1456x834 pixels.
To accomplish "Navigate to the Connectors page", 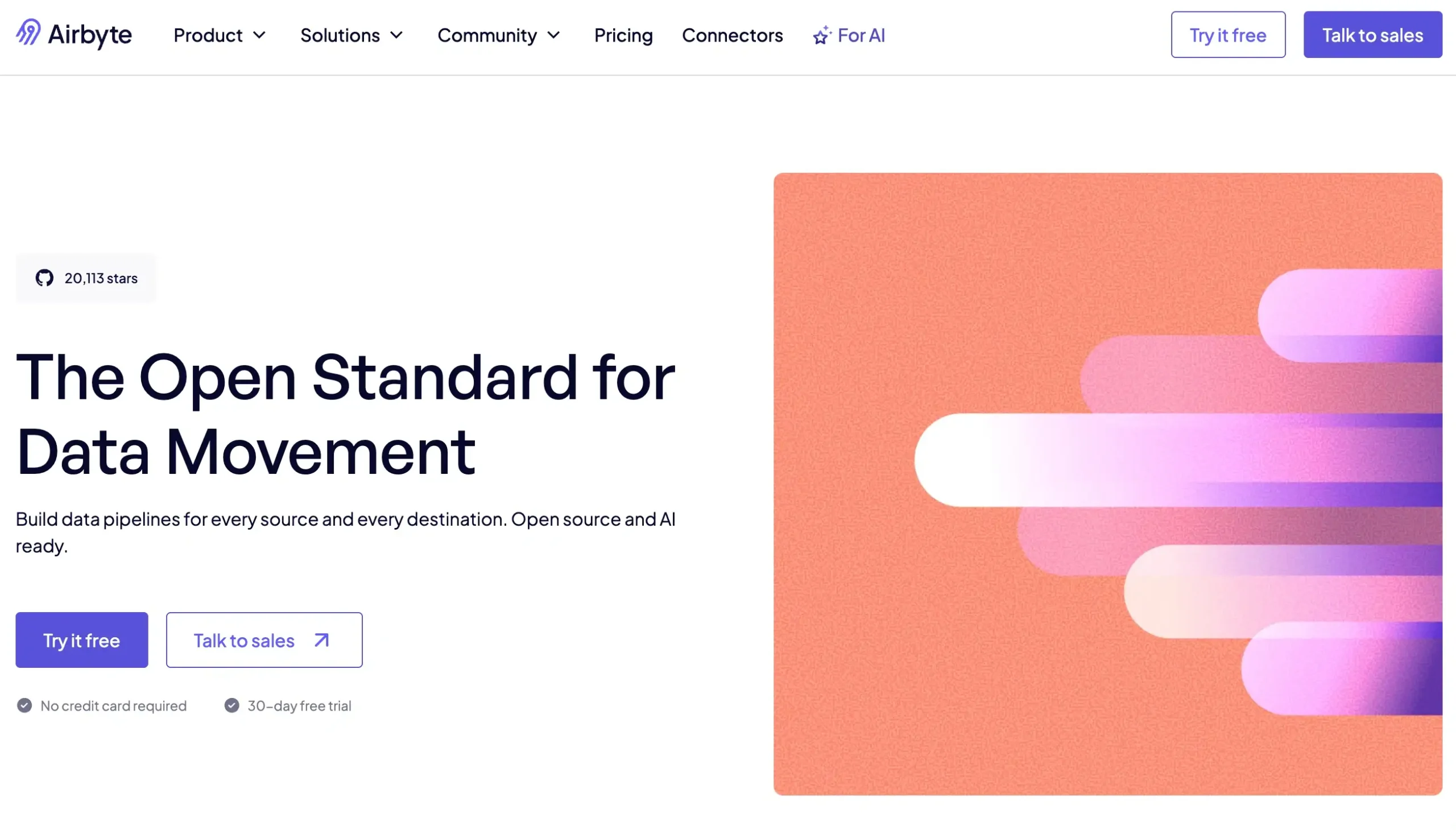I will pos(733,35).
